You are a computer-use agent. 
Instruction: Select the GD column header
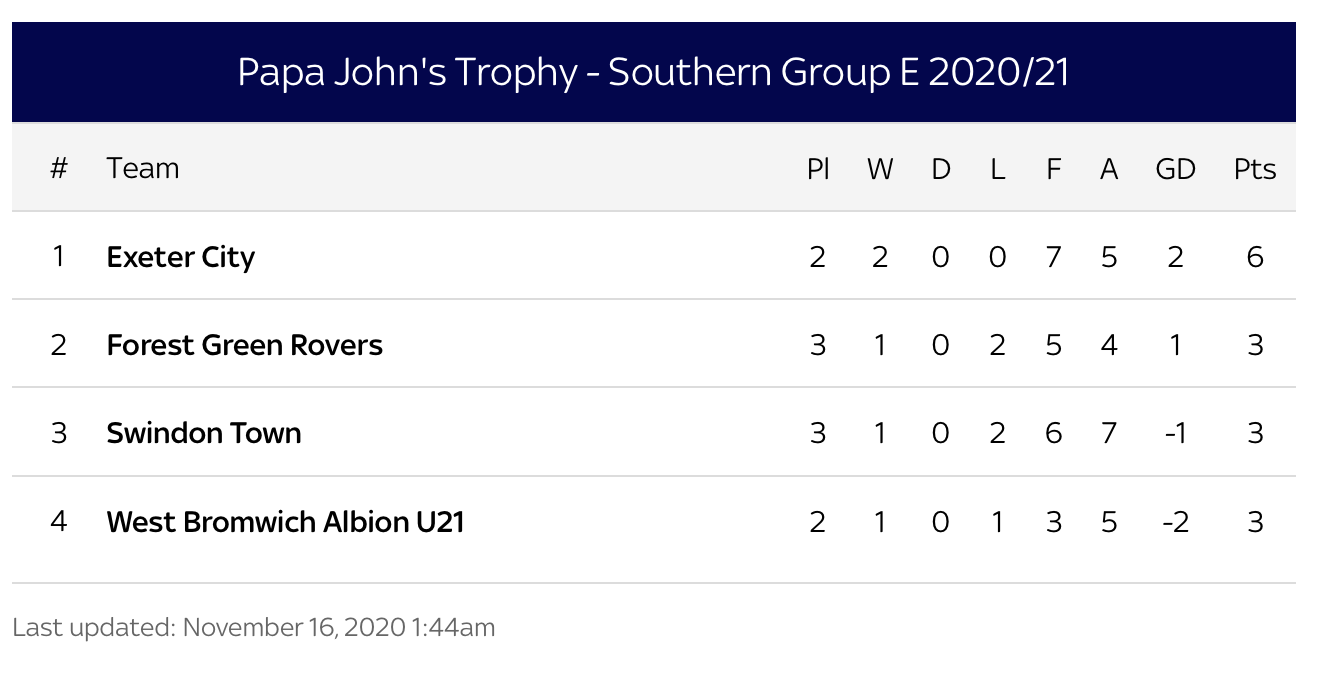tap(1176, 169)
